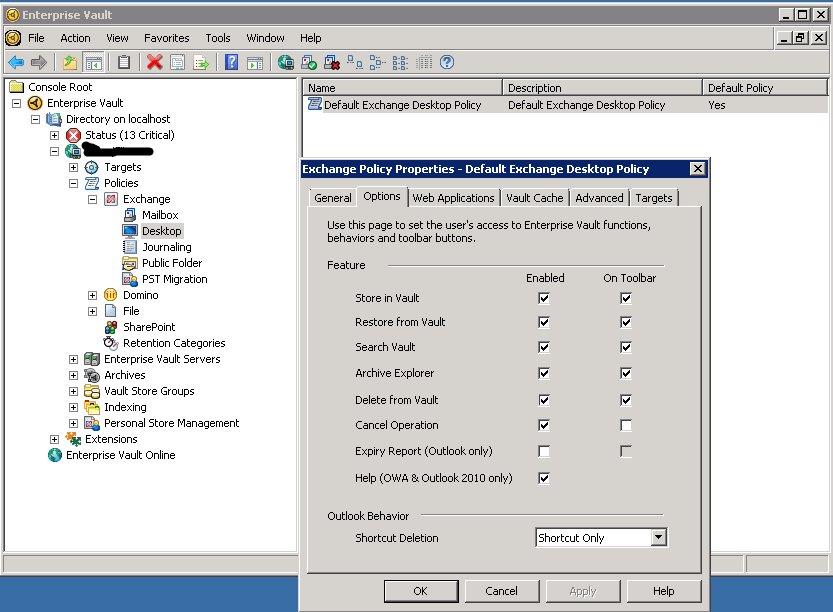Select Enterprise Vault Online in the tree
Image resolution: width=833 pixels, height=612 pixels.
click(120, 455)
